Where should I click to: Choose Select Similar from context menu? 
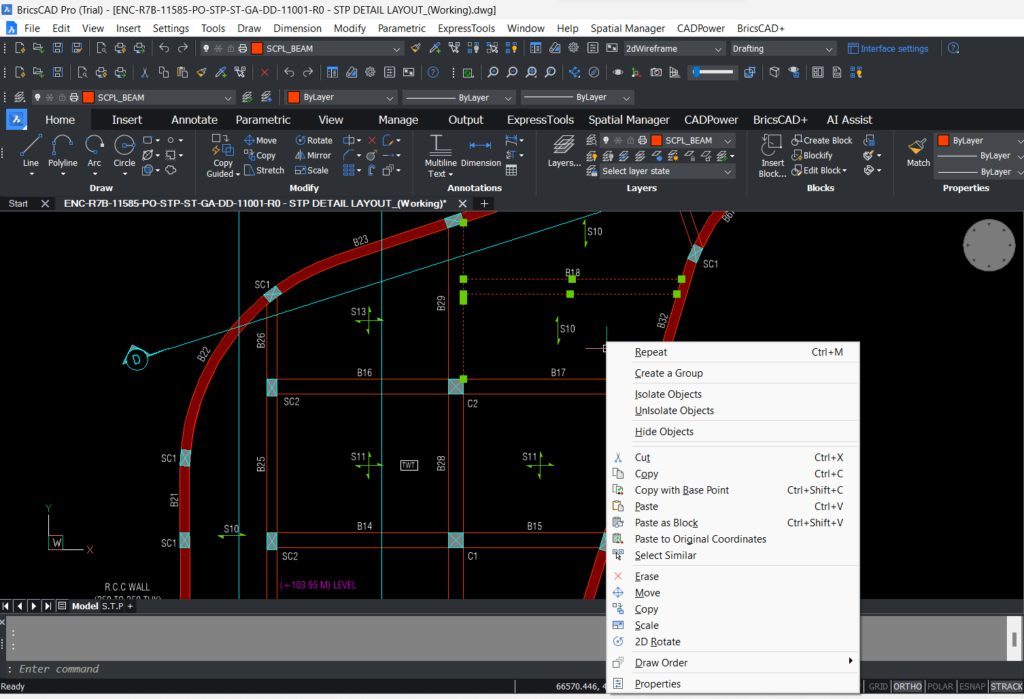click(x=665, y=555)
